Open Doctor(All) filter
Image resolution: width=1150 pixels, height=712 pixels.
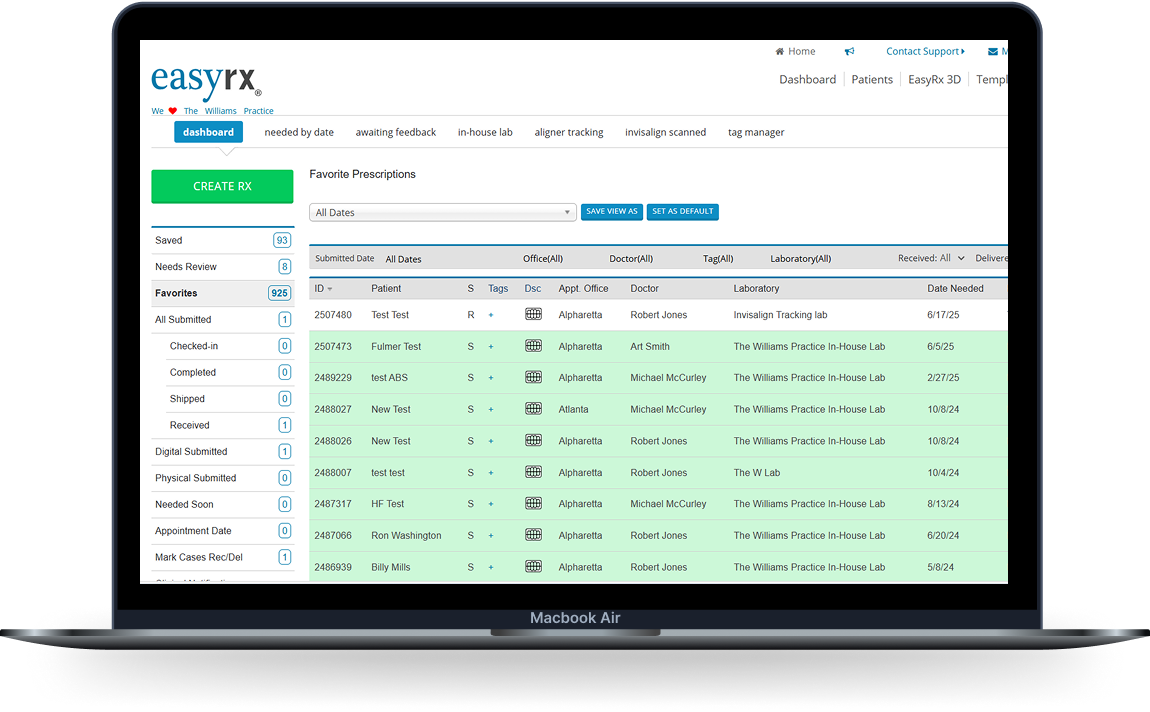click(631, 259)
